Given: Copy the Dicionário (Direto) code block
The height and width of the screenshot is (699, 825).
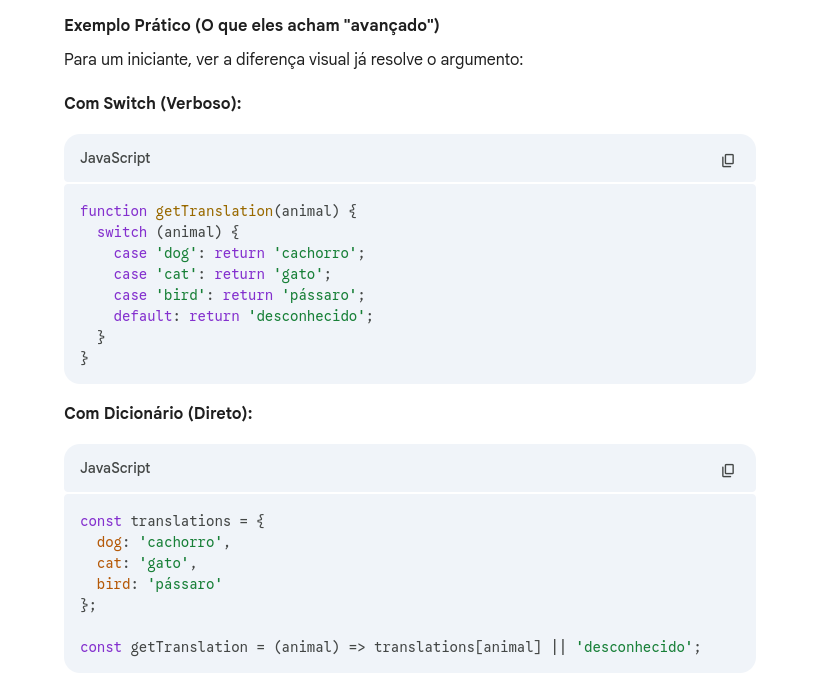Looking at the screenshot, I should (x=728, y=470).
